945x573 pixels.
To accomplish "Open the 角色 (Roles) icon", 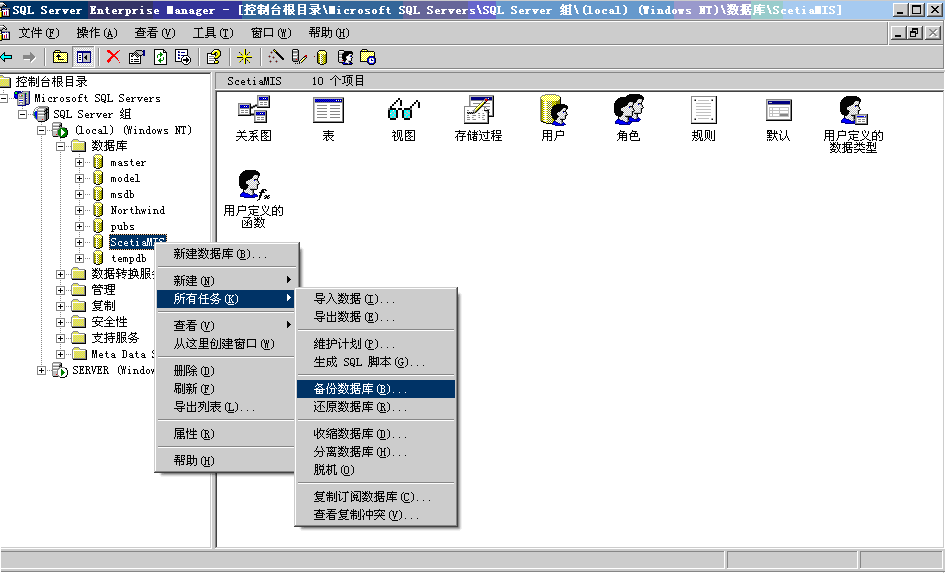I will coord(628,111).
